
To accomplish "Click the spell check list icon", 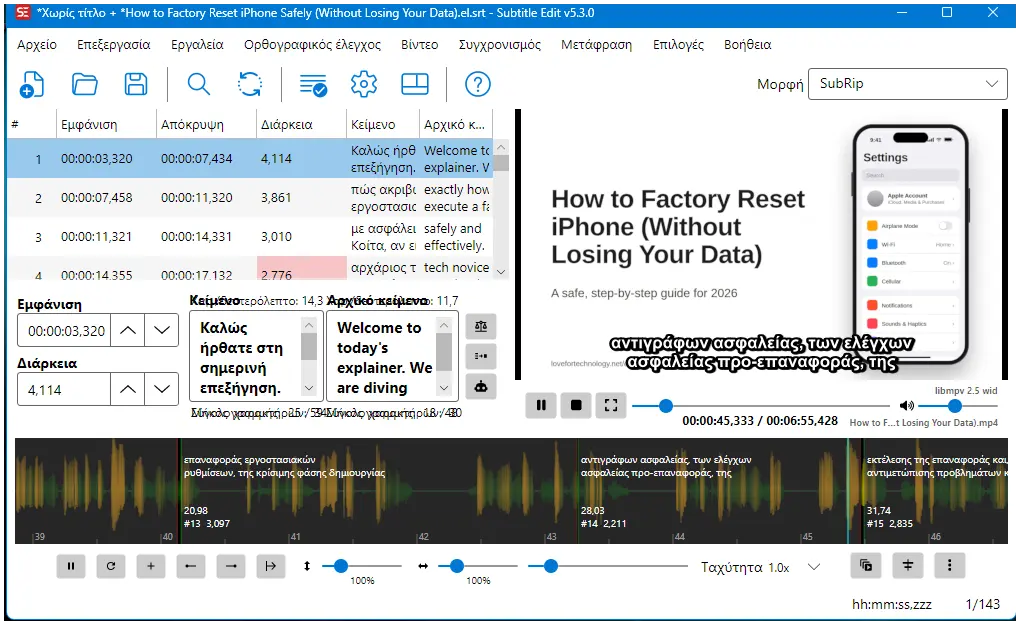I will 313,85.
